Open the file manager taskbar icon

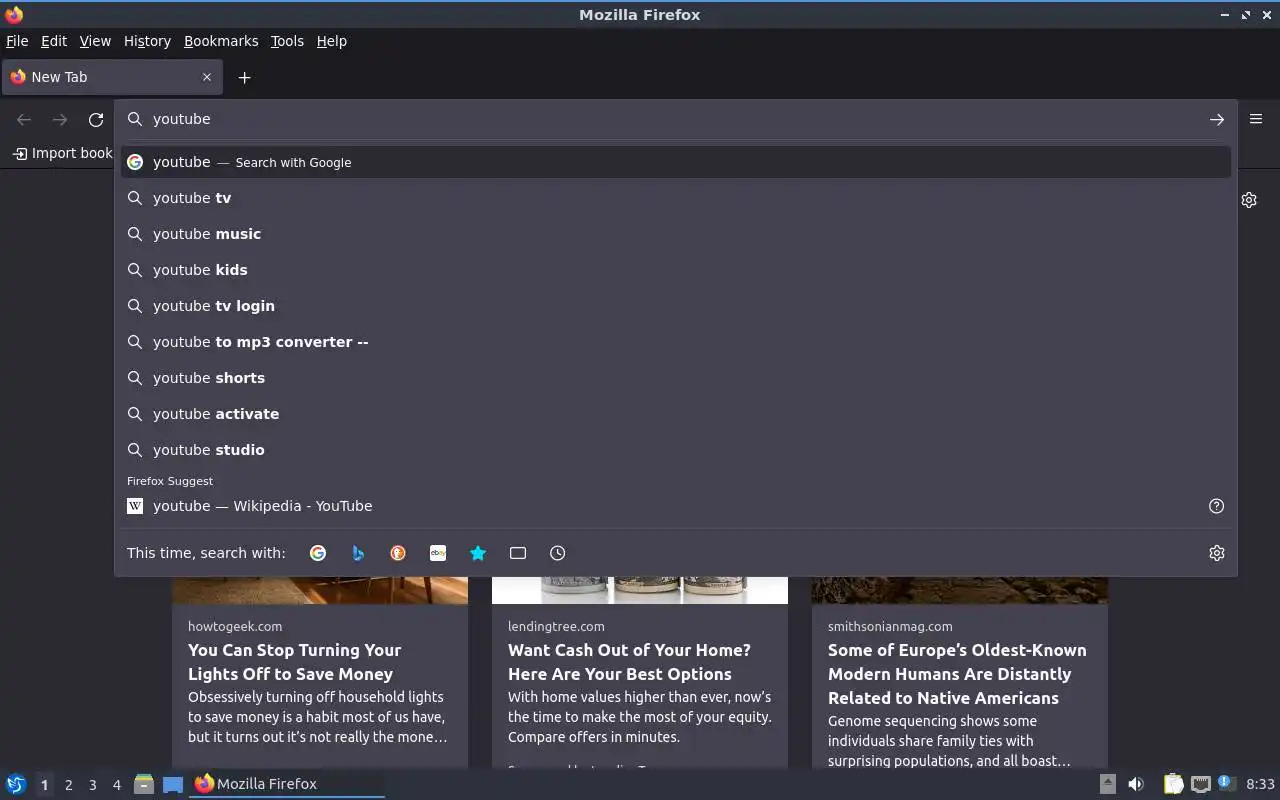[144, 784]
